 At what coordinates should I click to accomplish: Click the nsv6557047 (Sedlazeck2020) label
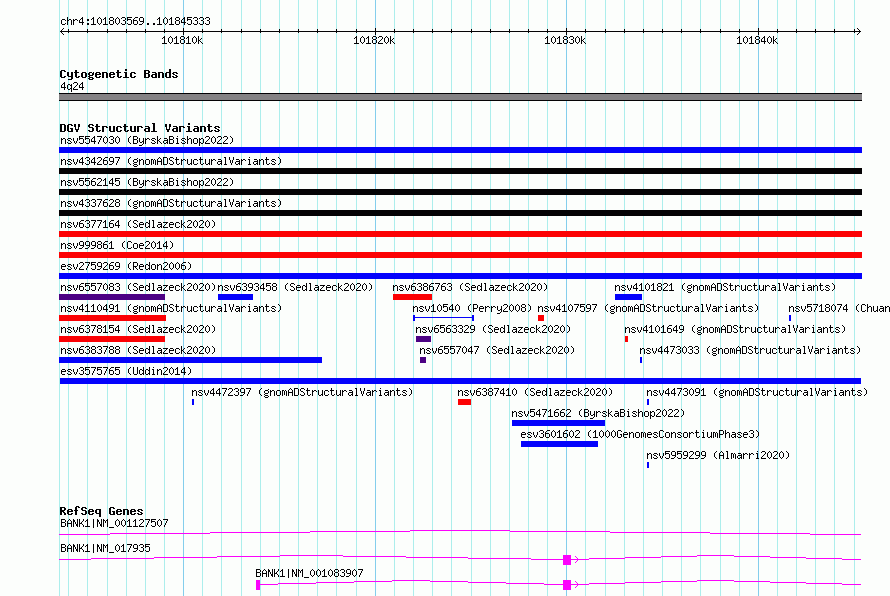[497, 350]
